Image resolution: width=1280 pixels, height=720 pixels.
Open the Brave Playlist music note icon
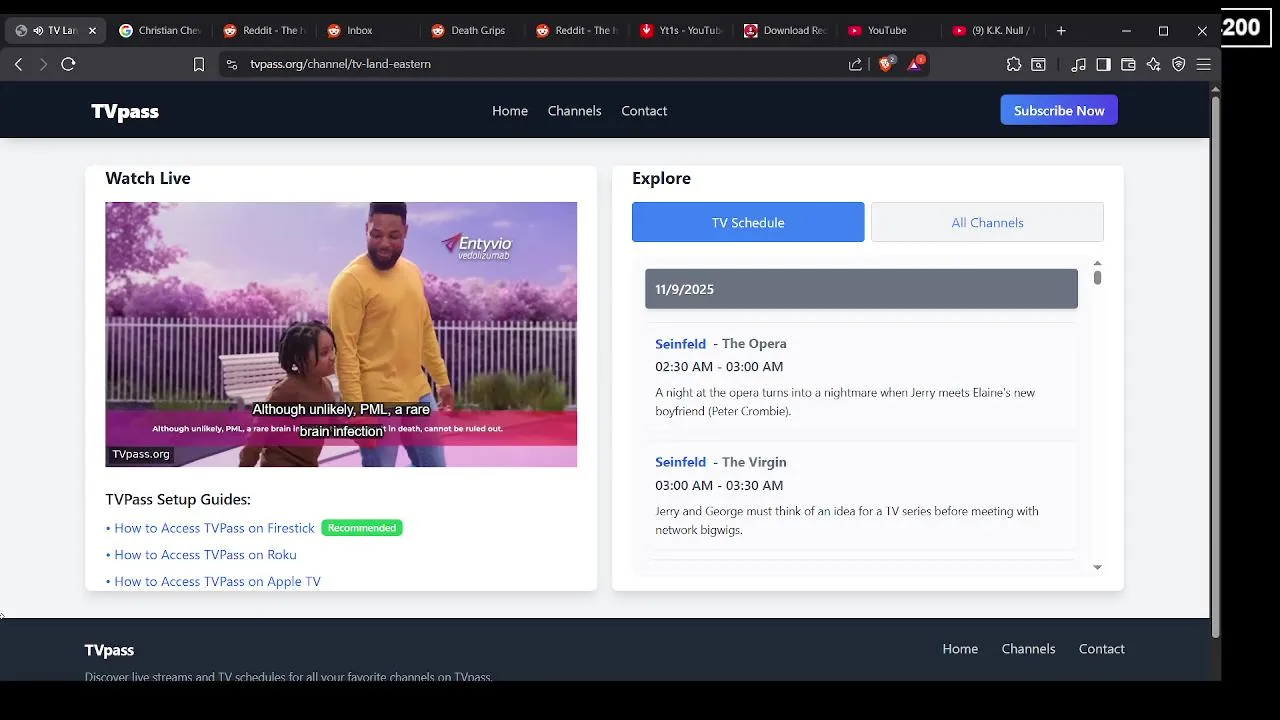[1078, 64]
